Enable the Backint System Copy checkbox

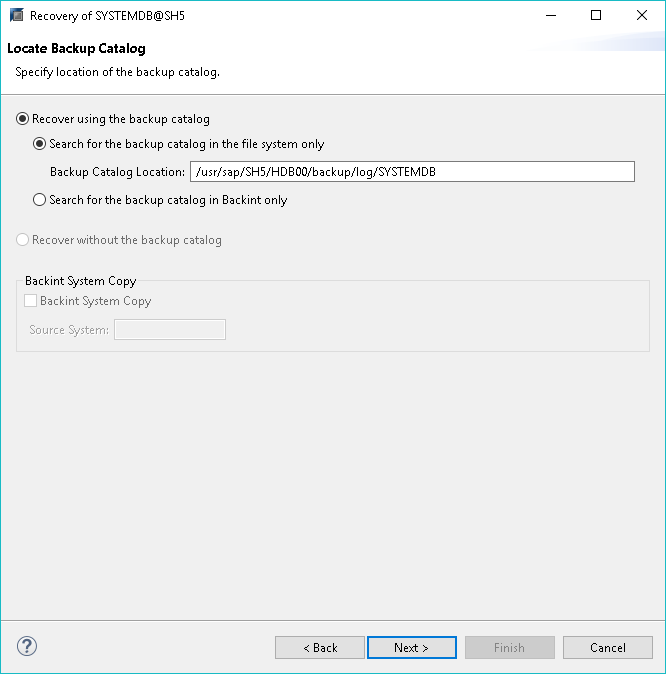click(31, 301)
